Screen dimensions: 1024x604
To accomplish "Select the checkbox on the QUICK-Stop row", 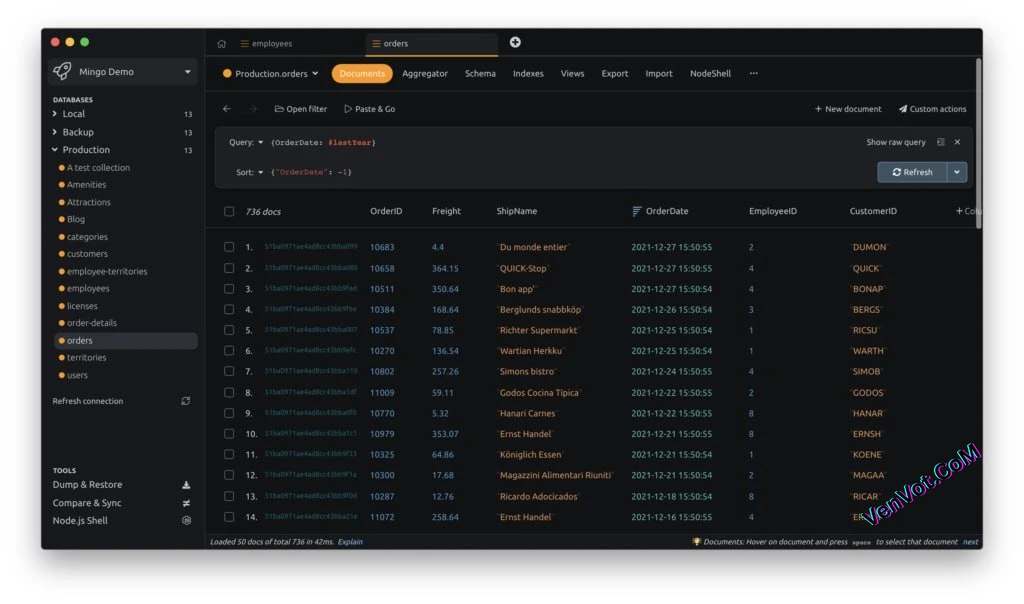I will [x=229, y=268].
